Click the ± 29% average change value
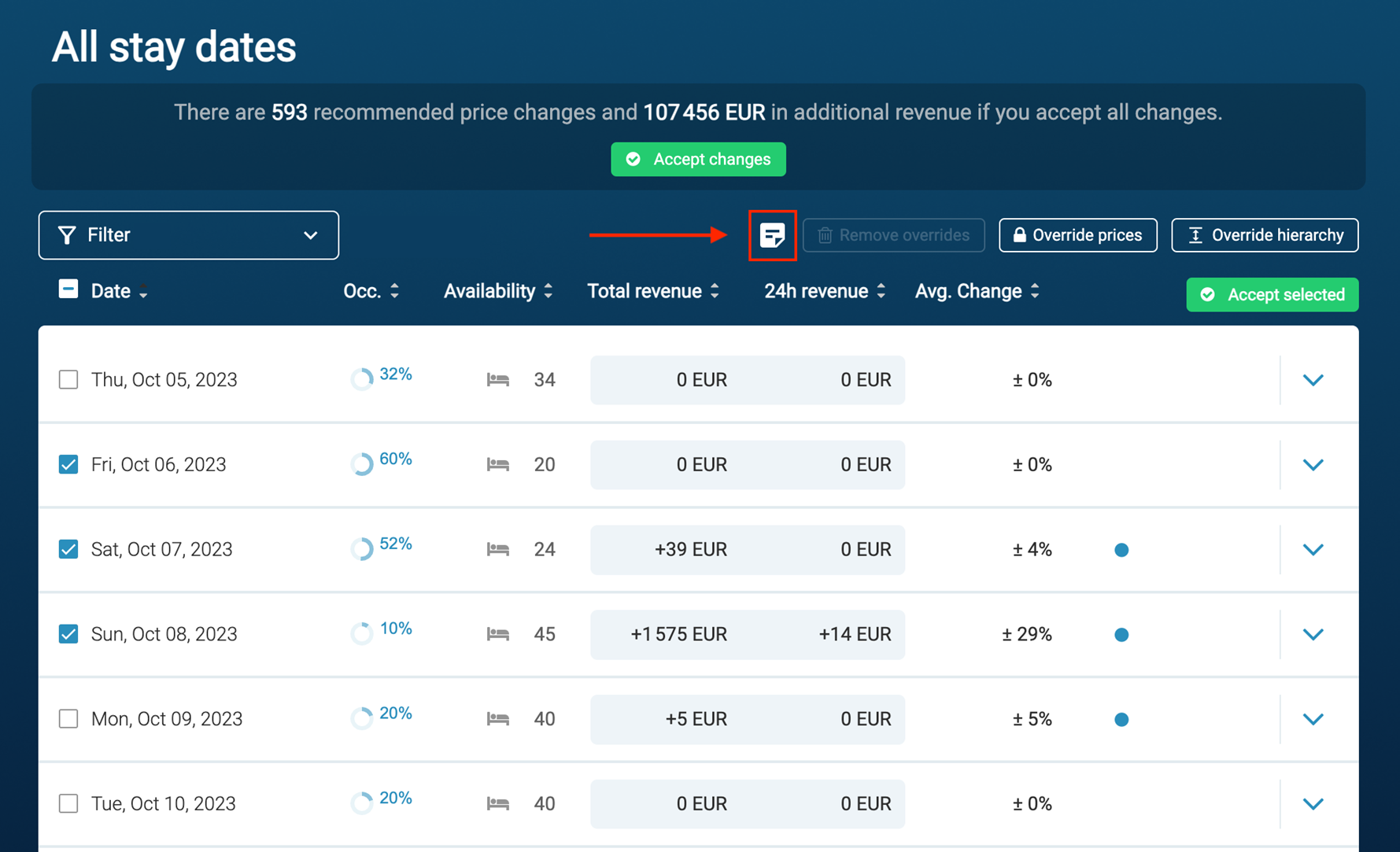 coord(1027,634)
